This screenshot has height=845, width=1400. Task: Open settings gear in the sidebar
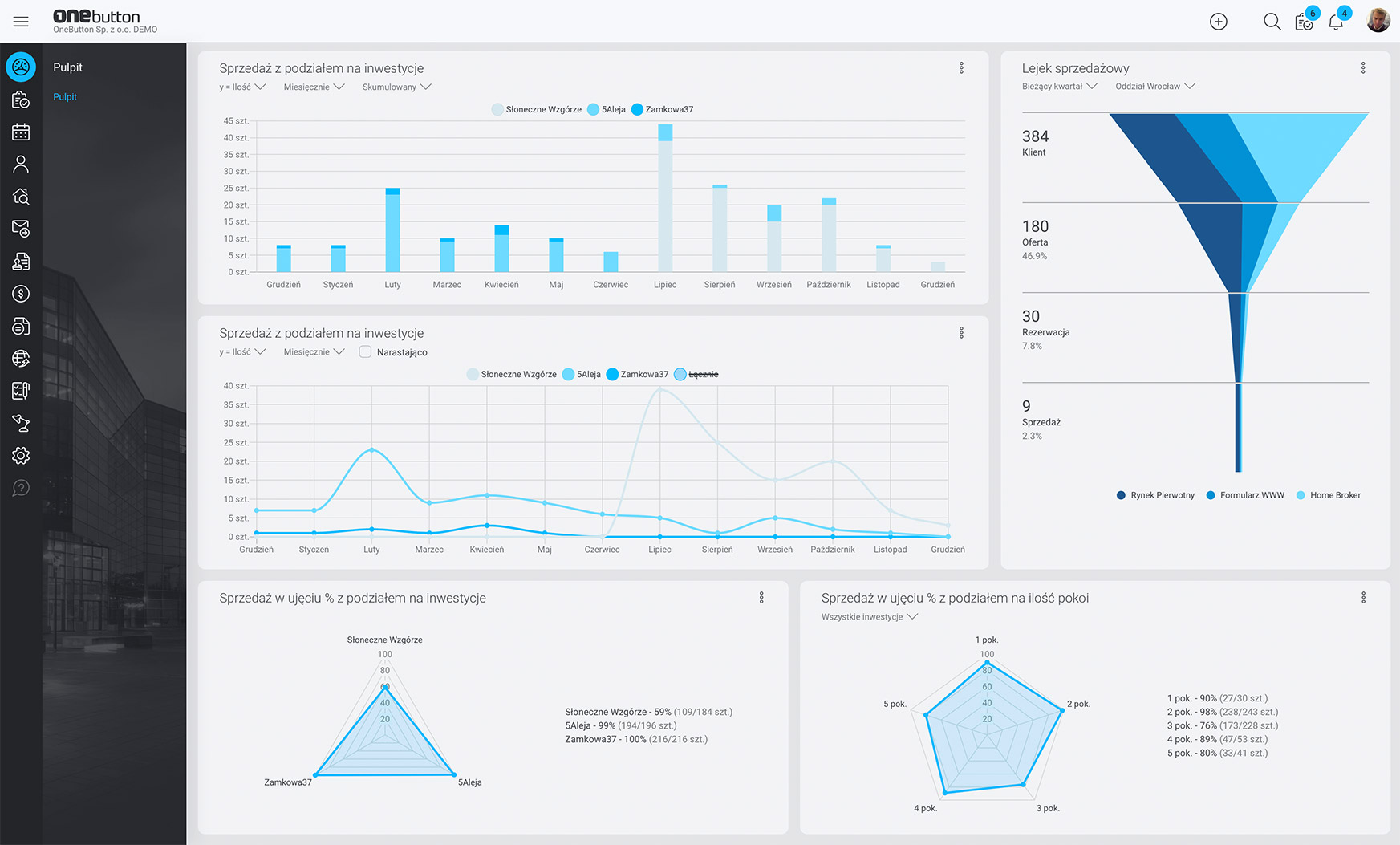21,456
